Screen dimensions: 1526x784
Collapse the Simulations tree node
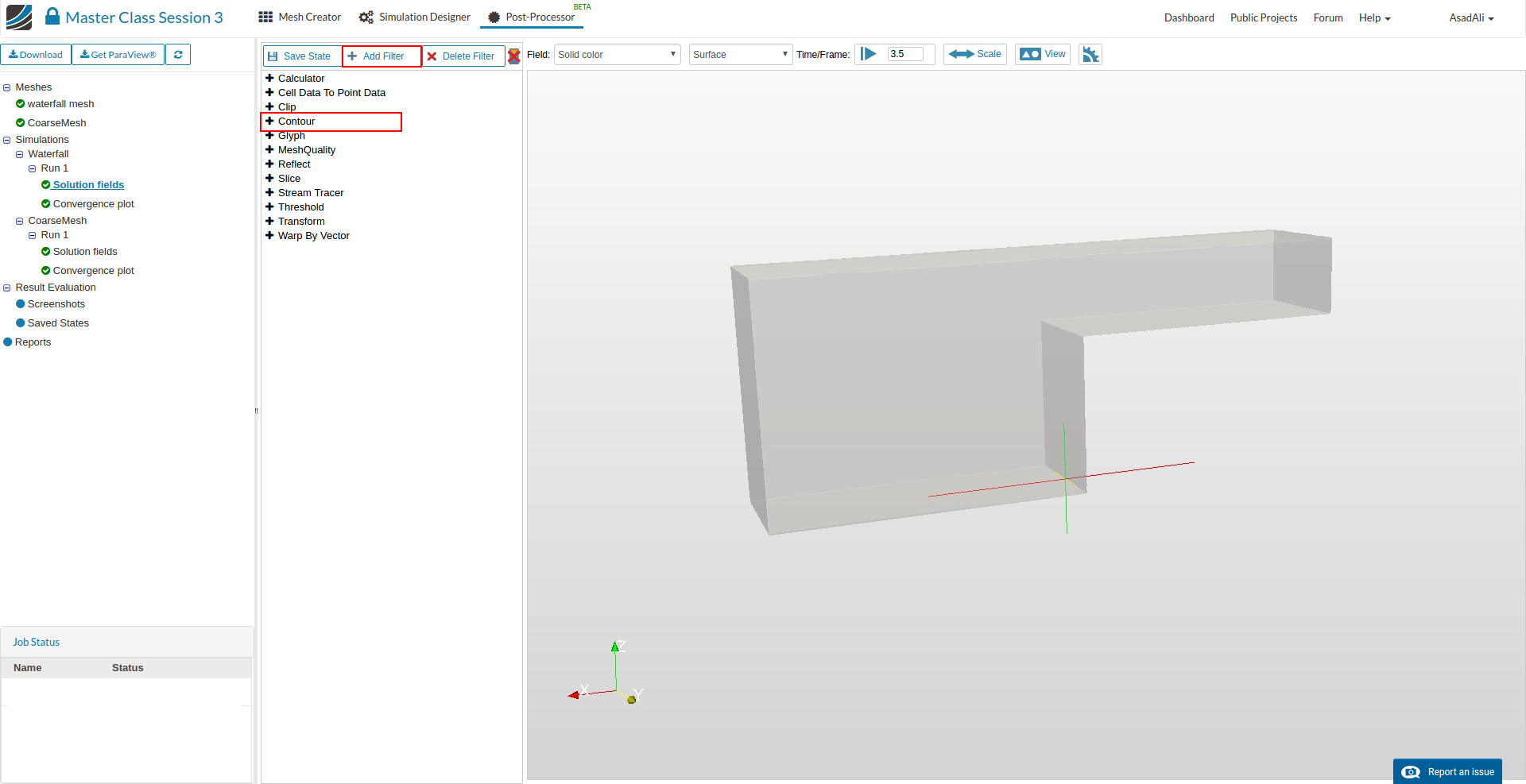click(7, 141)
